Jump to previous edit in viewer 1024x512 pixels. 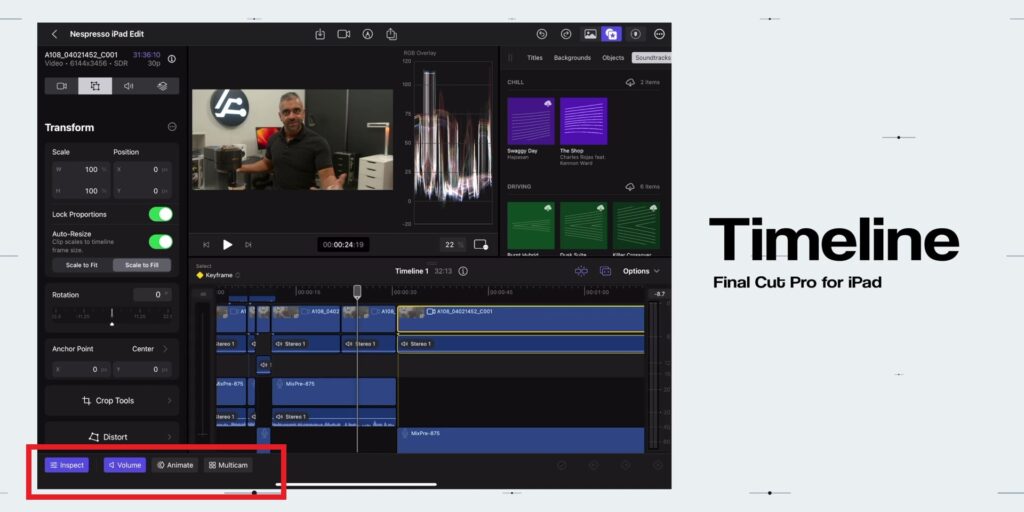click(x=206, y=245)
